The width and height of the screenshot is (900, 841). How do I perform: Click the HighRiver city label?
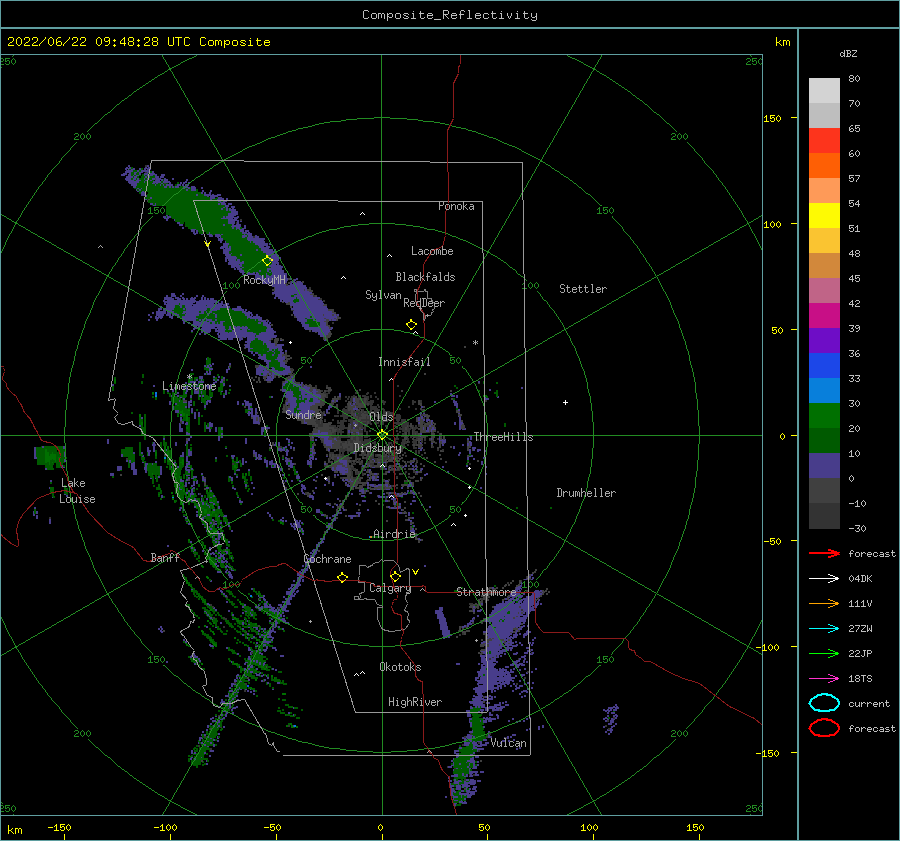tap(415, 702)
